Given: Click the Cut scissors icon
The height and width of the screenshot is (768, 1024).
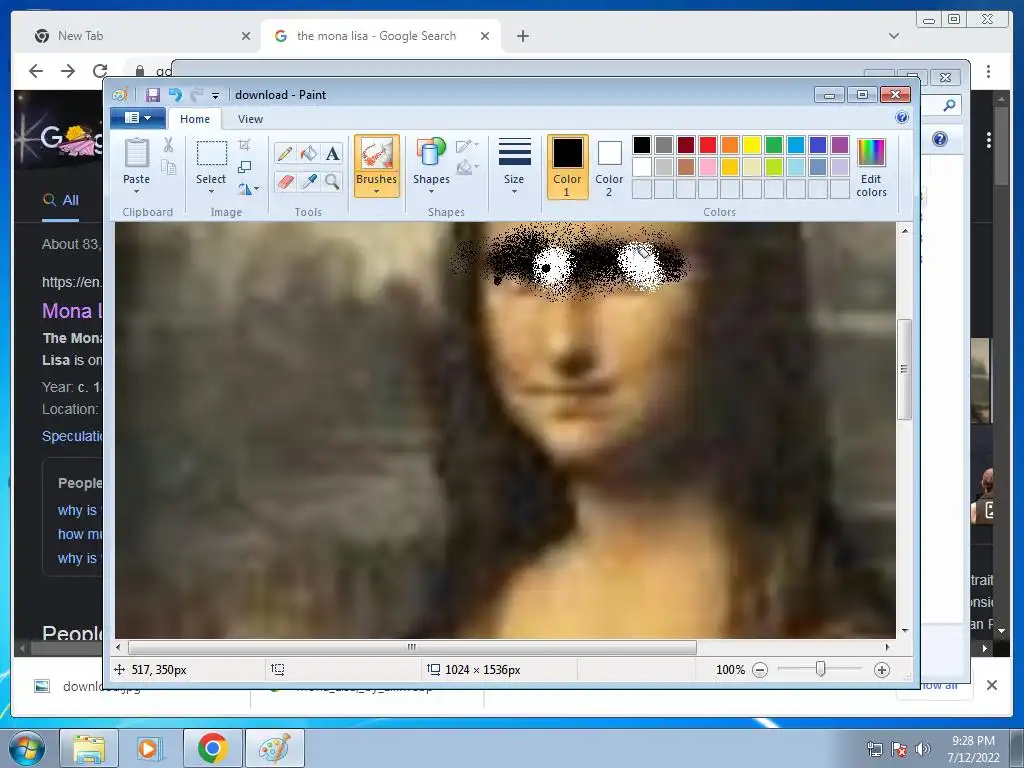Looking at the screenshot, I should [168, 145].
